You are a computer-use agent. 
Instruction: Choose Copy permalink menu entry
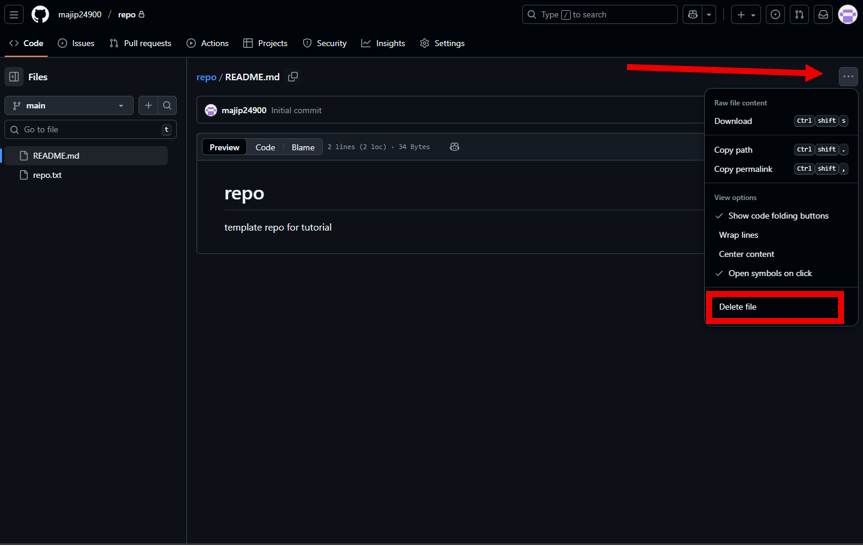pos(781,169)
